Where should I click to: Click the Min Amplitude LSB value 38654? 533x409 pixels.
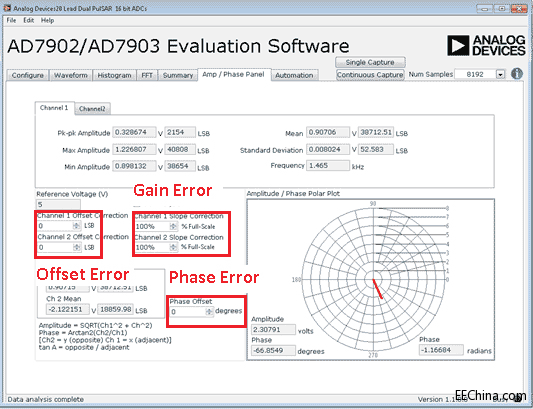point(180,166)
